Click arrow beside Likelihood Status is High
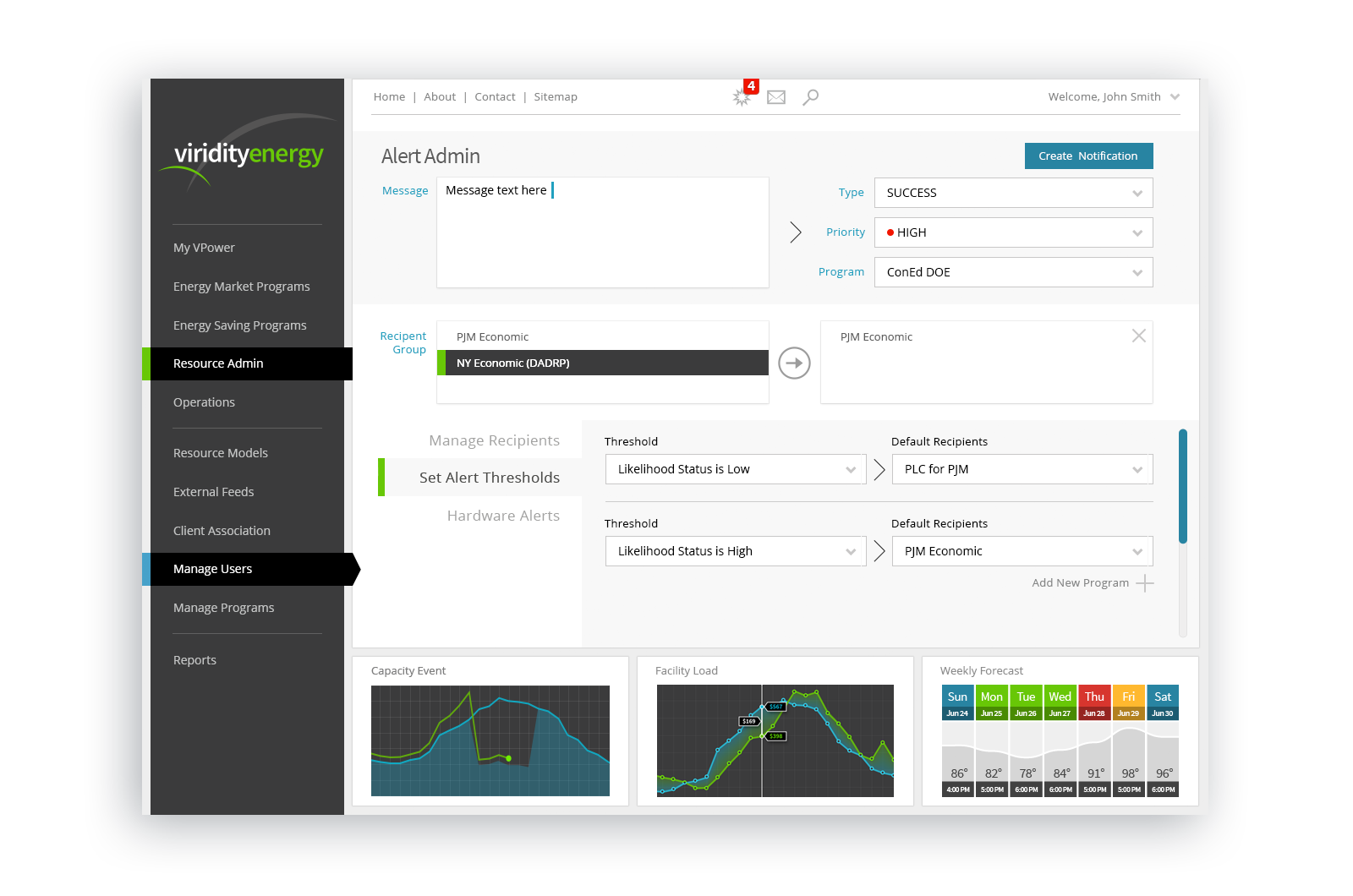Screen dimensions: 1353x896 [879, 551]
